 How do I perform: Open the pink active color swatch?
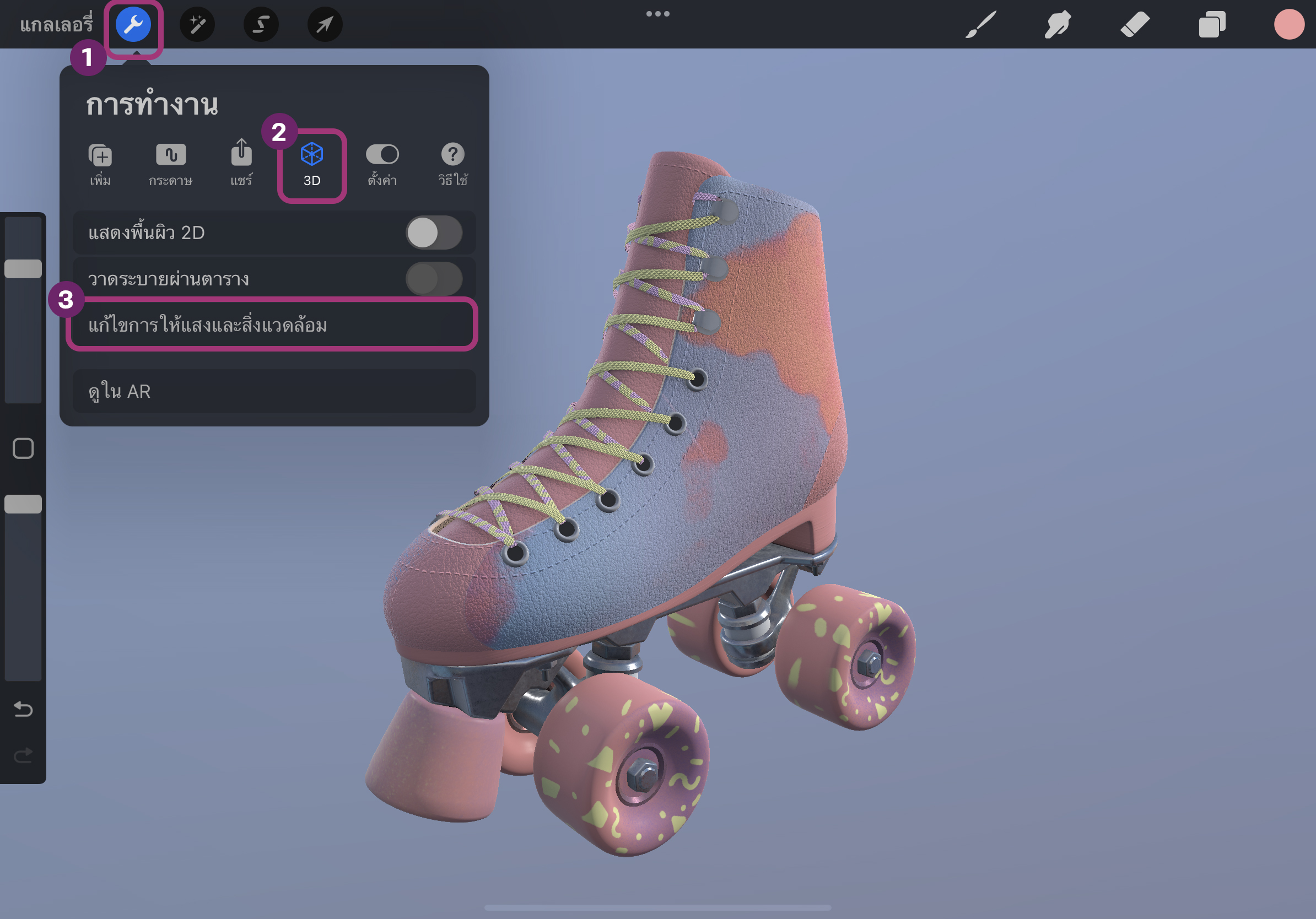pos(1288,25)
